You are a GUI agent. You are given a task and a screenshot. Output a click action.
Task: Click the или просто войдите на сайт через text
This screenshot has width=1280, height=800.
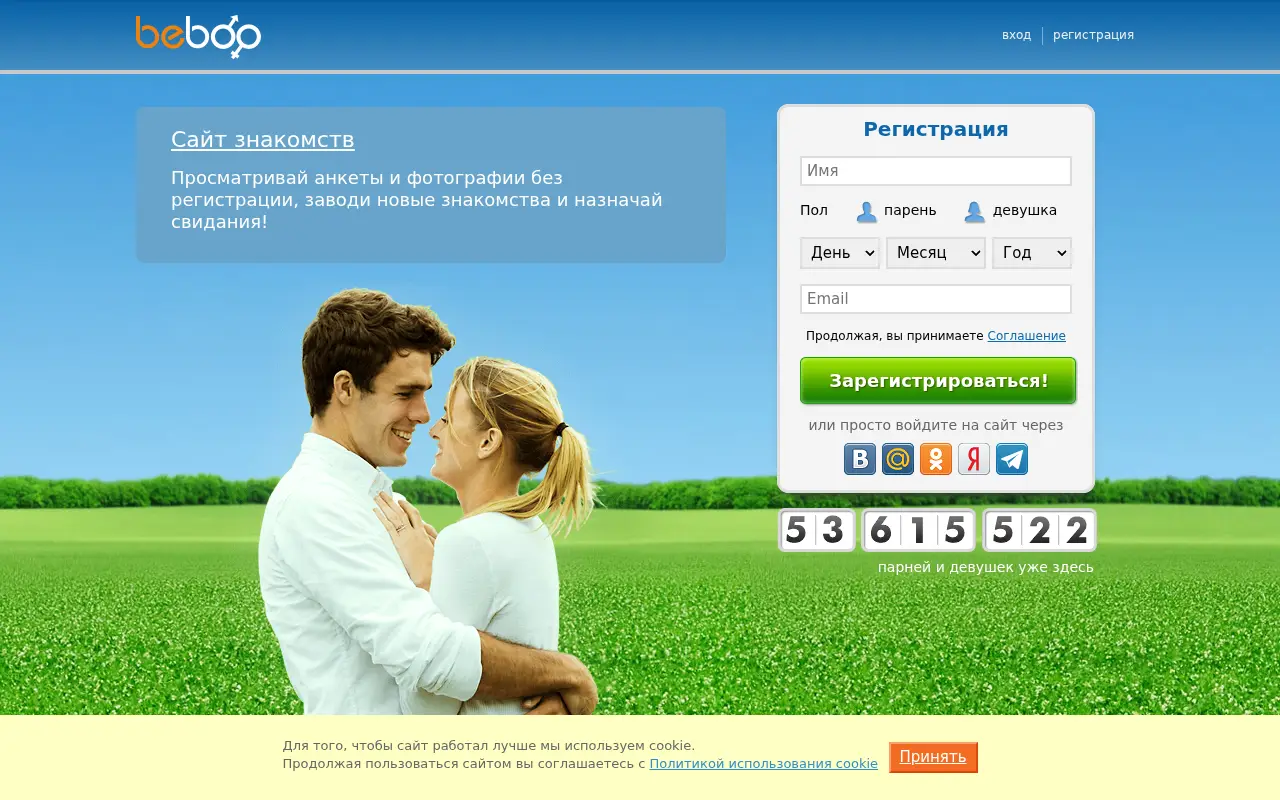pyautogui.click(x=936, y=425)
